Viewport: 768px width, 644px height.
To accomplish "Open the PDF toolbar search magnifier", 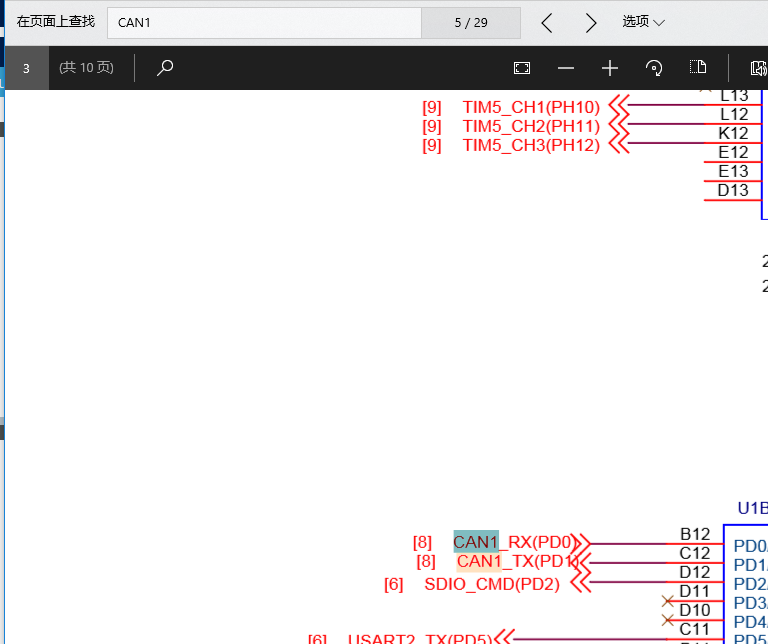I will tap(165, 68).
